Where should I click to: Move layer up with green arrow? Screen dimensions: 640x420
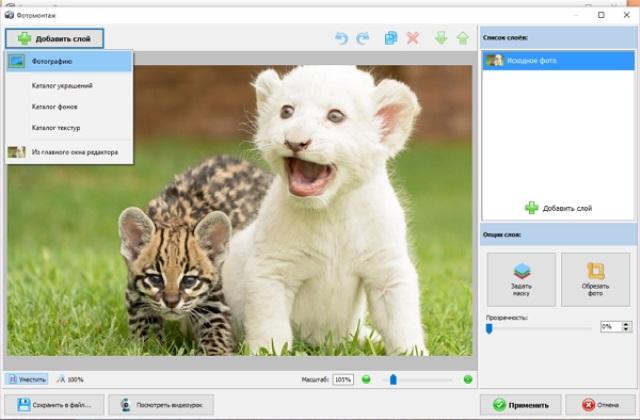[x=462, y=38]
